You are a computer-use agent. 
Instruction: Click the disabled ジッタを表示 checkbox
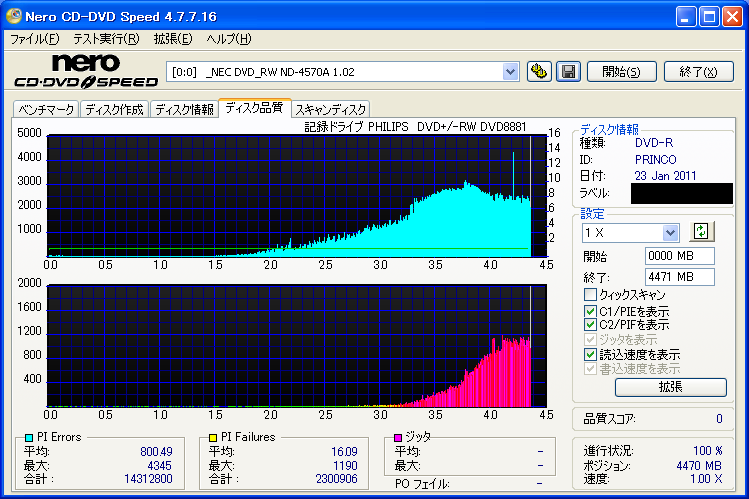[x=590, y=340]
